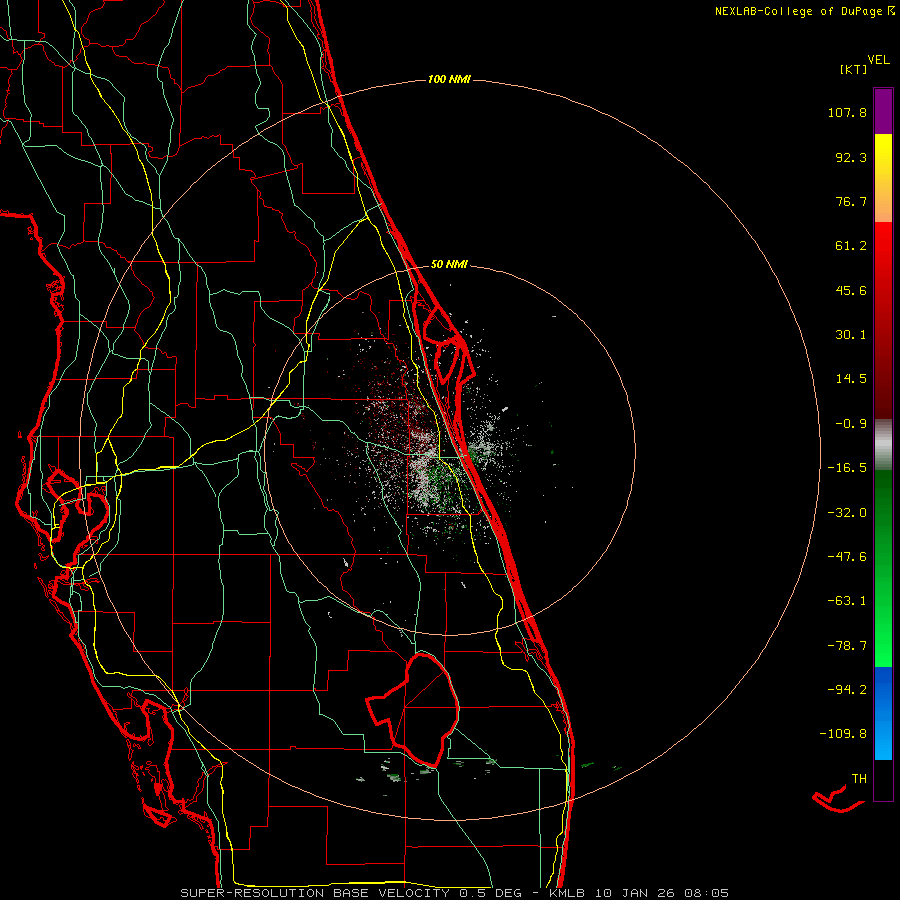Screen dimensions: 900x900
Task: Click the -78.7 velocity scale value
Action: (847, 646)
